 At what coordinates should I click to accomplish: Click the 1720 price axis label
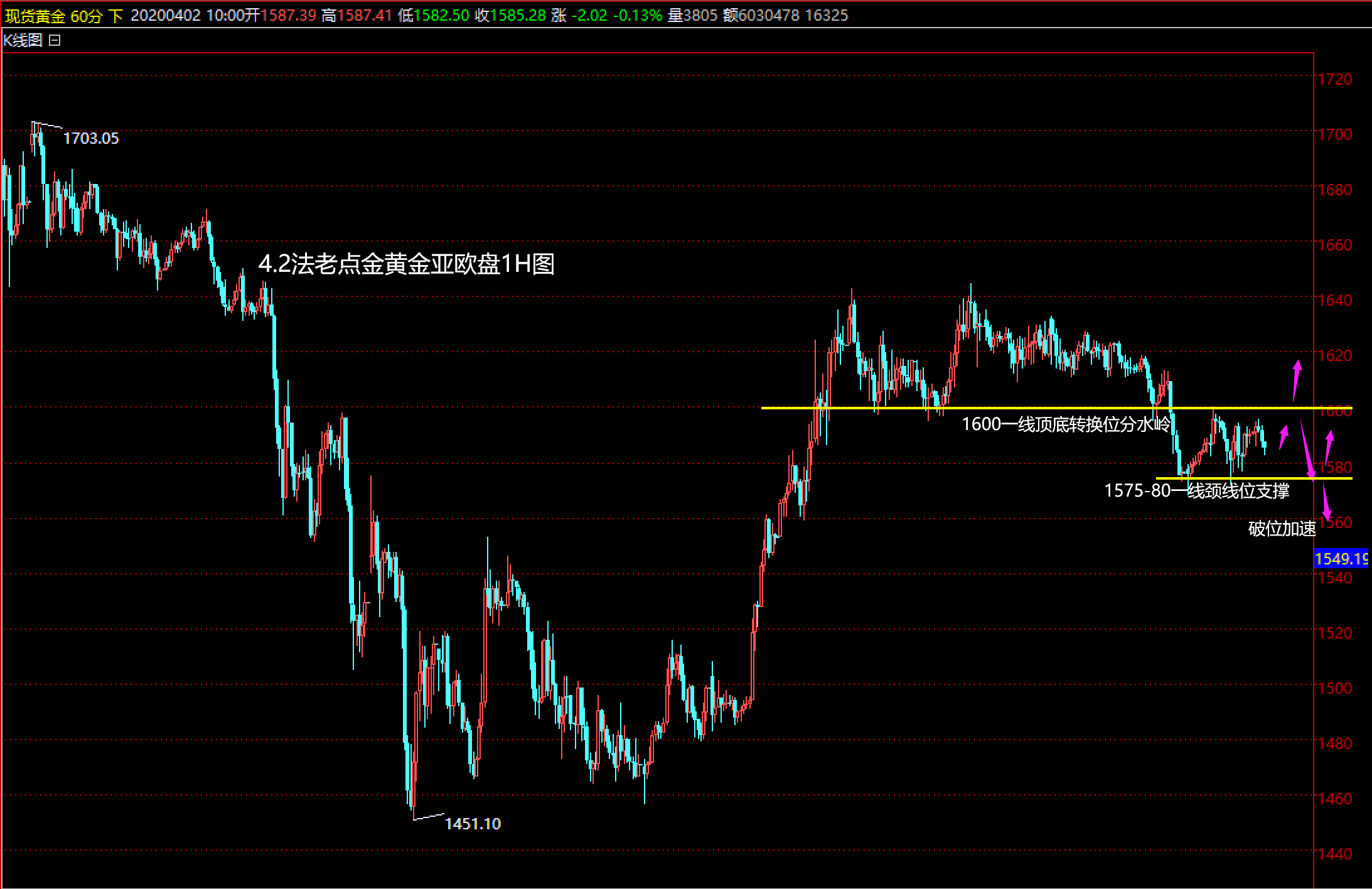pos(1334,79)
